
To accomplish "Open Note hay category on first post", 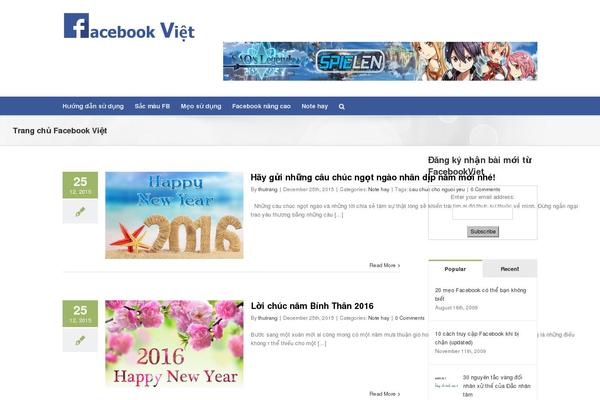I will click(378, 189).
